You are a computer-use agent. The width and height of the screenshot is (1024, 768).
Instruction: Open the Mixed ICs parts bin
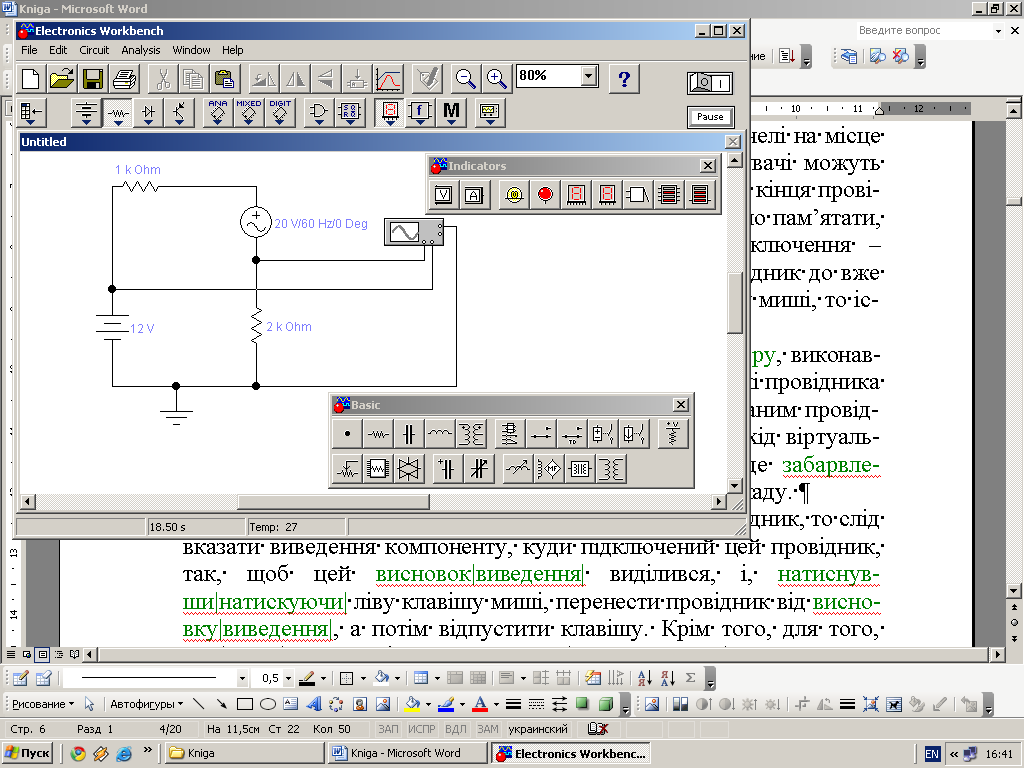tap(249, 112)
